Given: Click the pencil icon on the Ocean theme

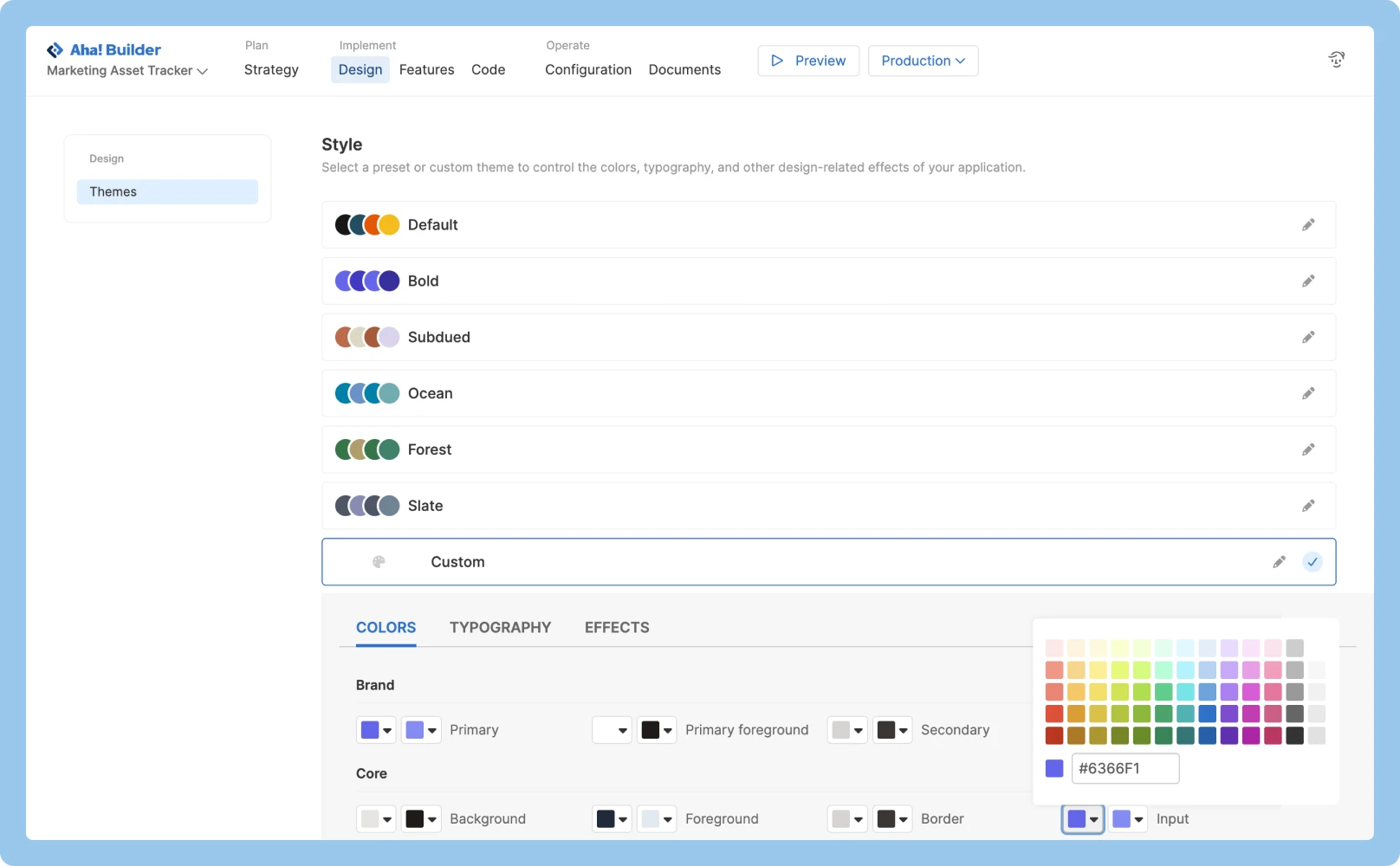Looking at the screenshot, I should 1308,393.
